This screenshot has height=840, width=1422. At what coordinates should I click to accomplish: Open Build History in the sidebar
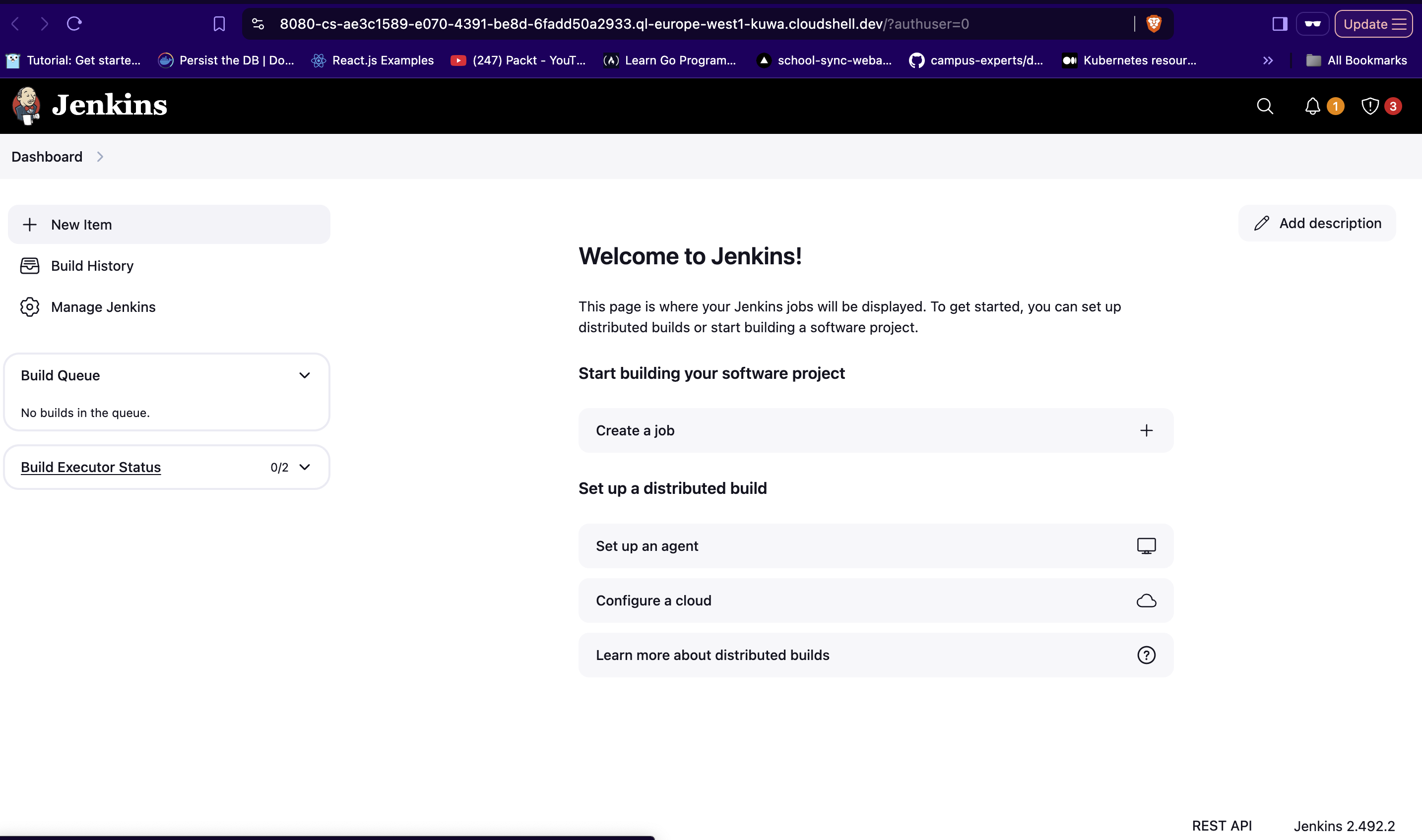pos(169,266)
